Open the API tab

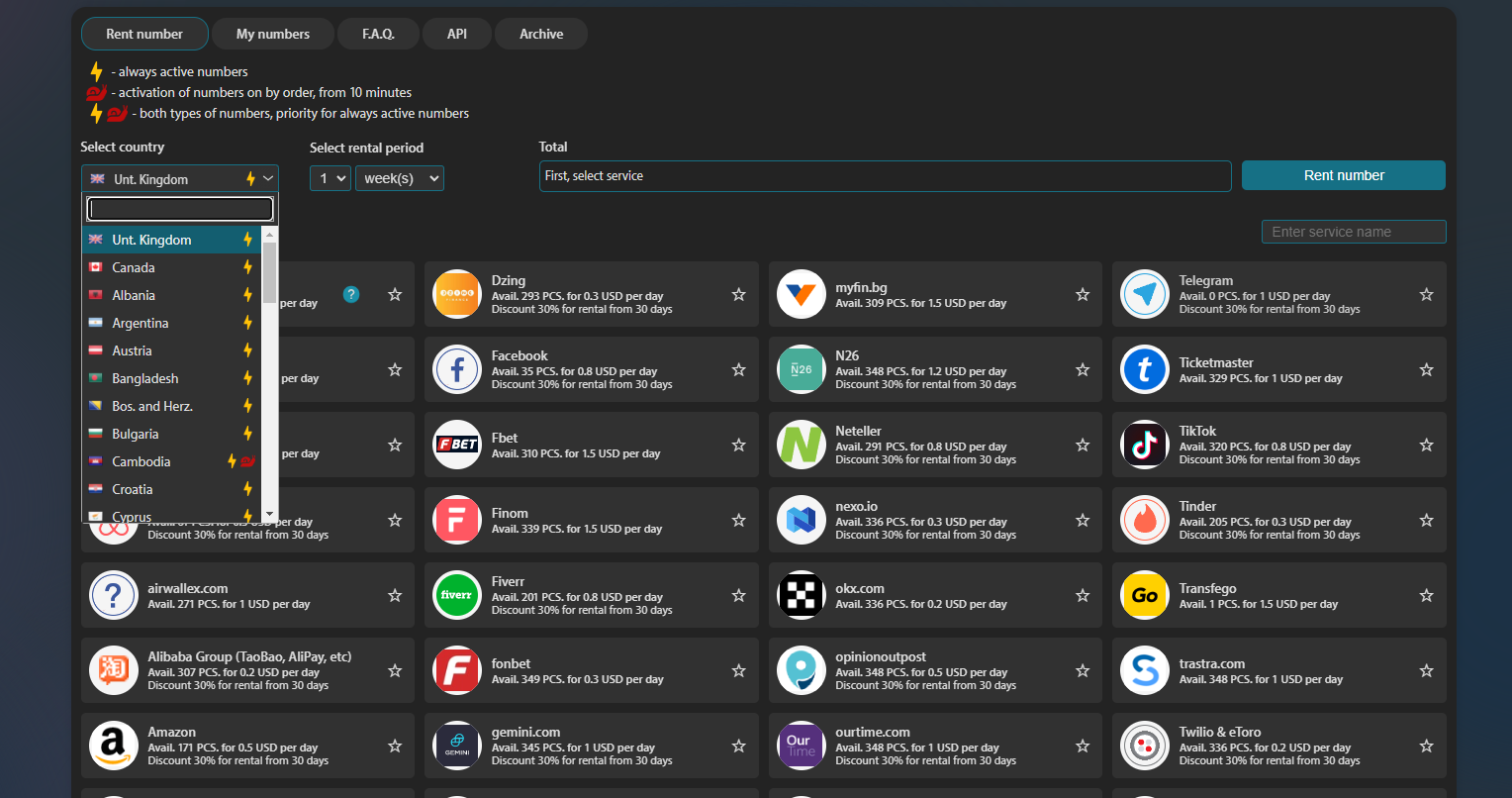pyautogui.click(x=457, y=34)
